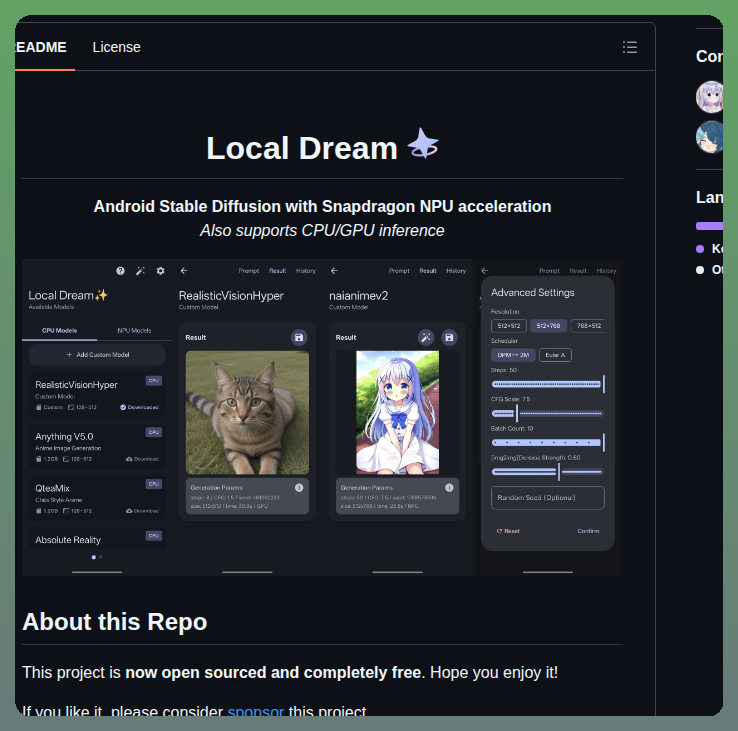Select the Euler A scheduler chip

[555, 355]
